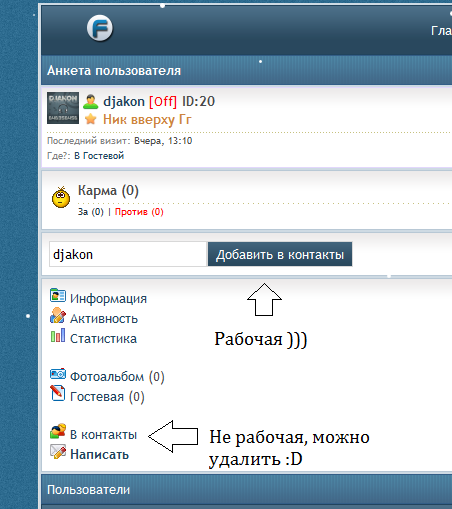This screenshot has width=452, height=509.
Task: Click the Написать envelope icon
Action: (58, 451)
